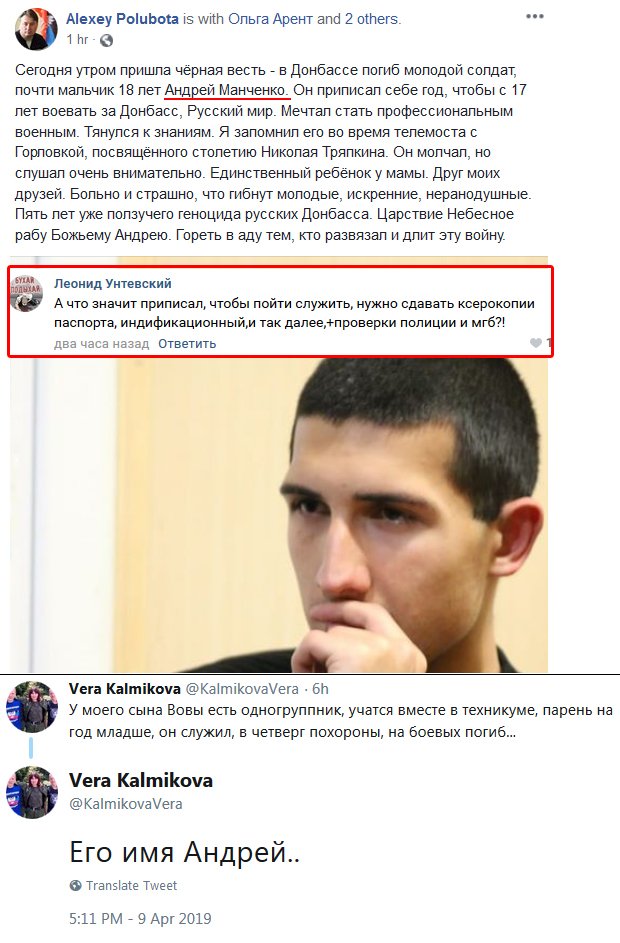Click Alexey Polubota's profile avatar
620x943 pixels.
(35, 28)
